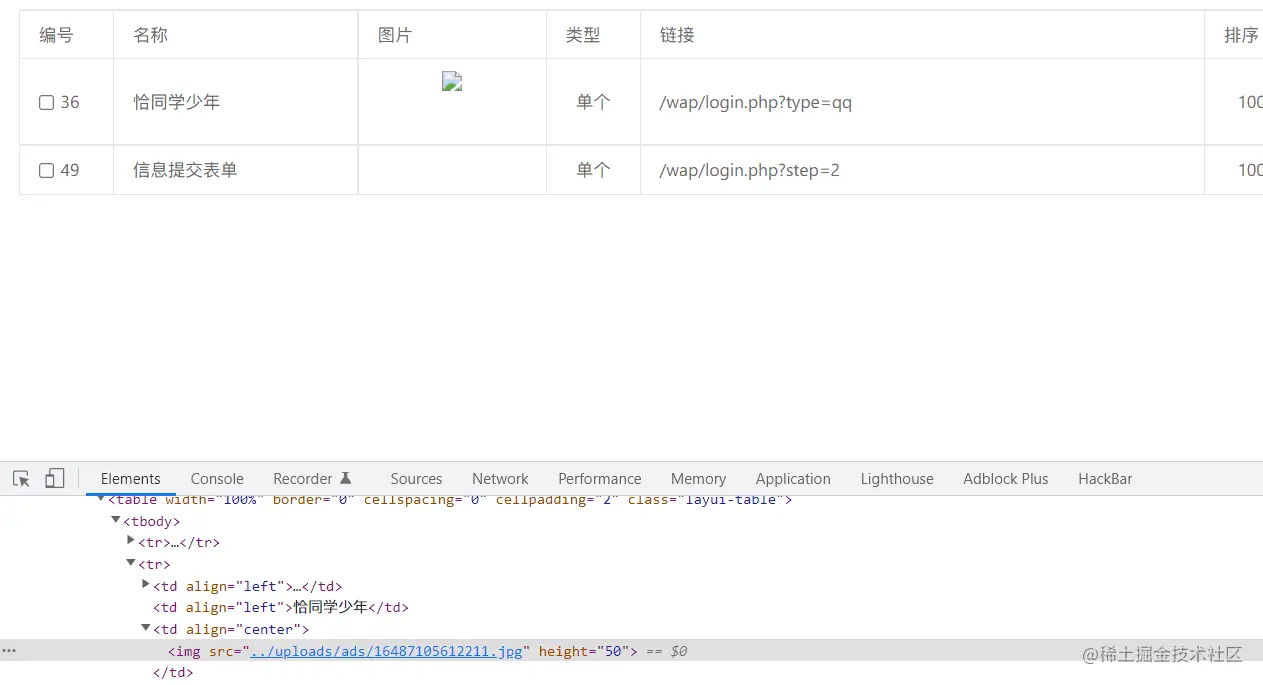Expand the collapsed tr…/tr node
1263x685 pixels.
point(131,542)
